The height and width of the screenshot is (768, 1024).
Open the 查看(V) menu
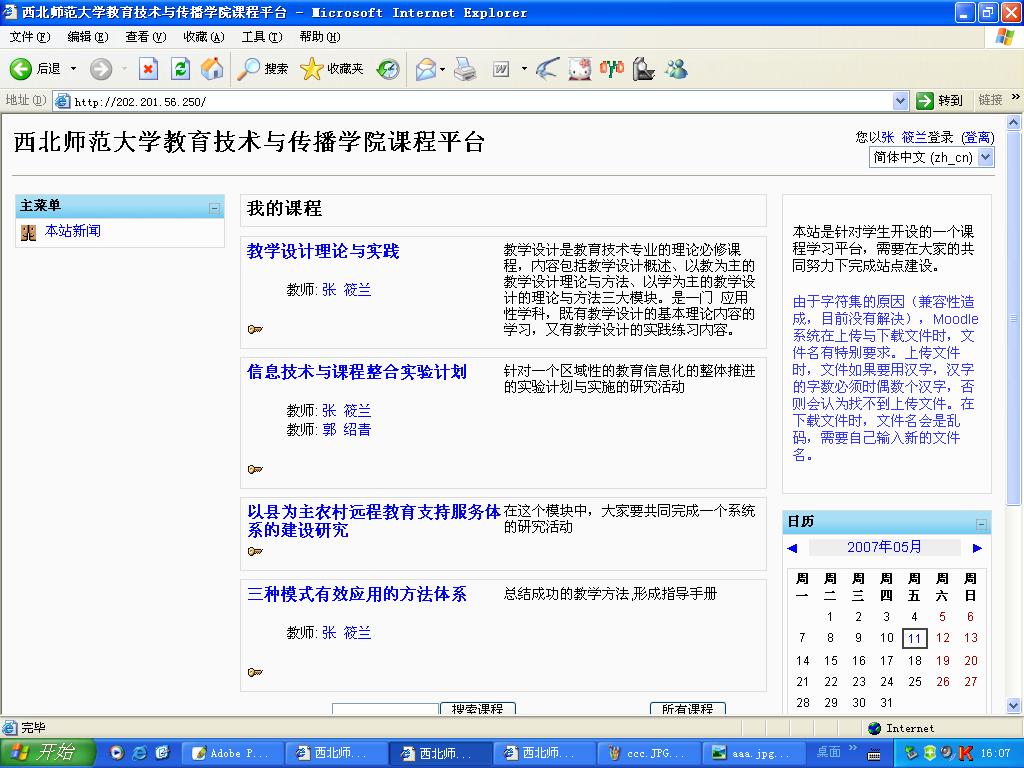(x=146, y=37)
